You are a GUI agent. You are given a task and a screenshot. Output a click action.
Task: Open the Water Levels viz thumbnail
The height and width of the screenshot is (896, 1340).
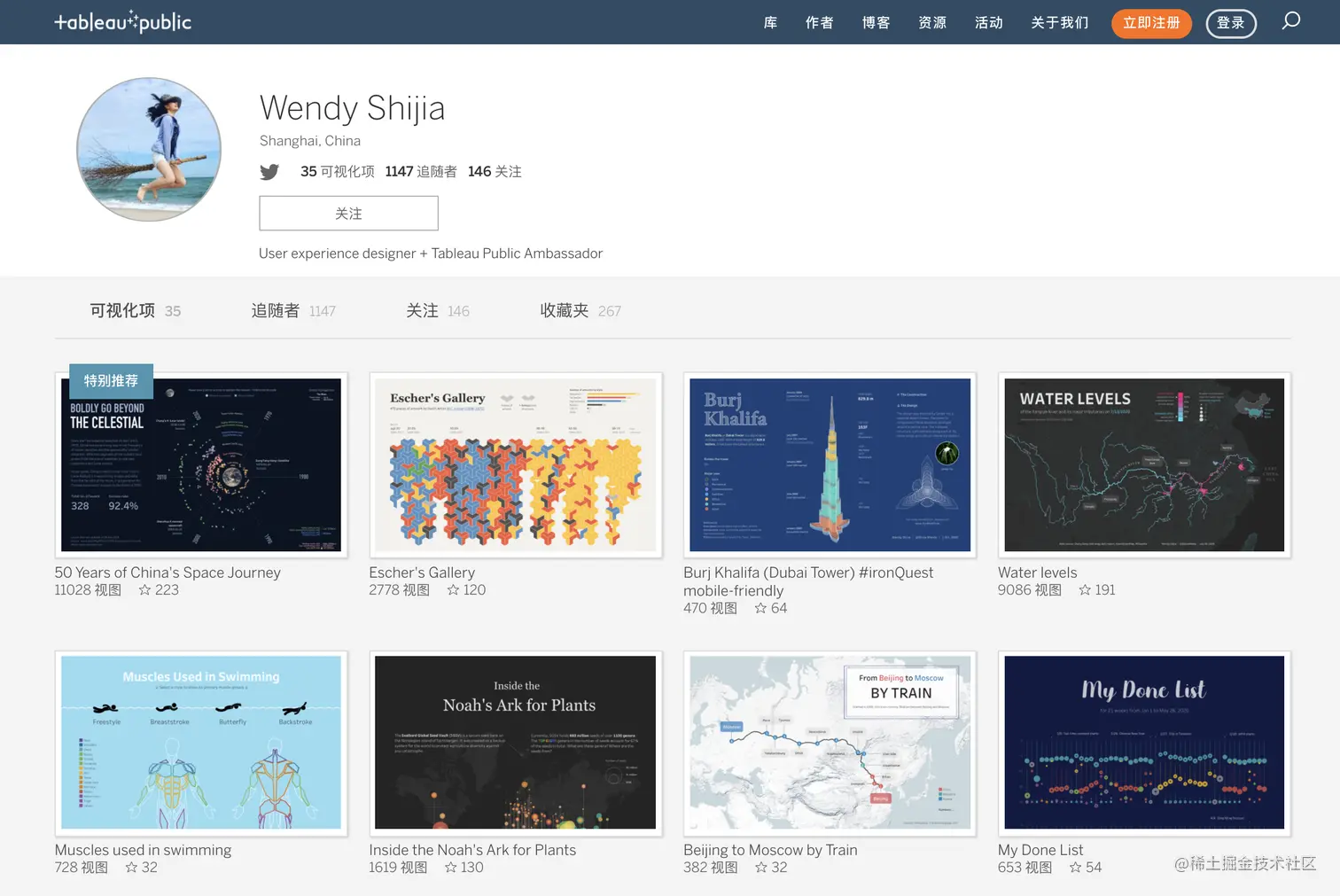[1144, 465]
